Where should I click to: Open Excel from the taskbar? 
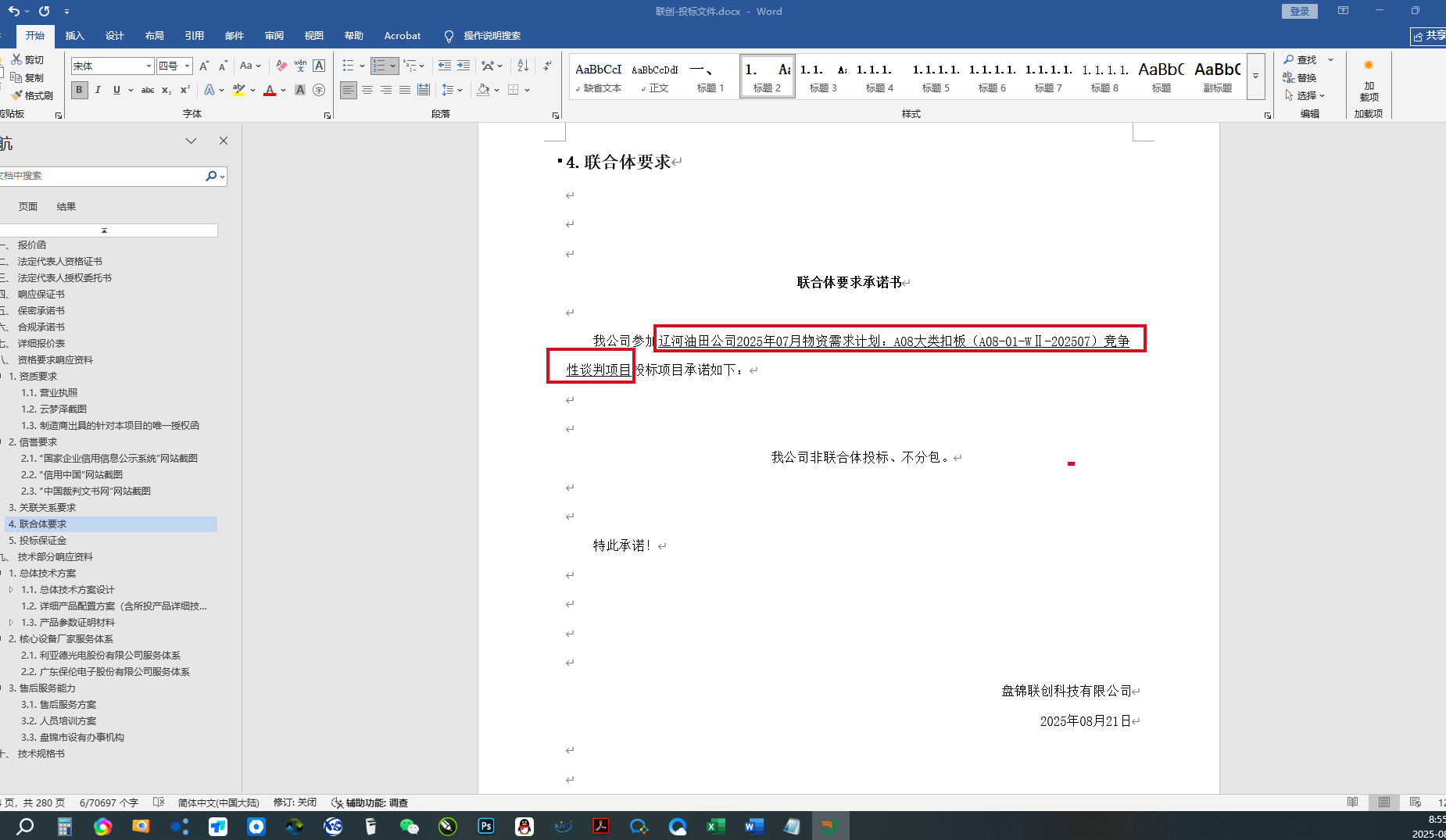pyautogui.click(x=715, y=826)
